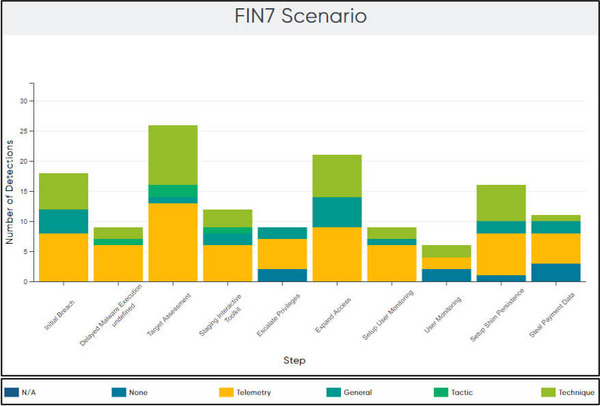
Task: Click the None legend color box
Action: [x=115, y=393]
